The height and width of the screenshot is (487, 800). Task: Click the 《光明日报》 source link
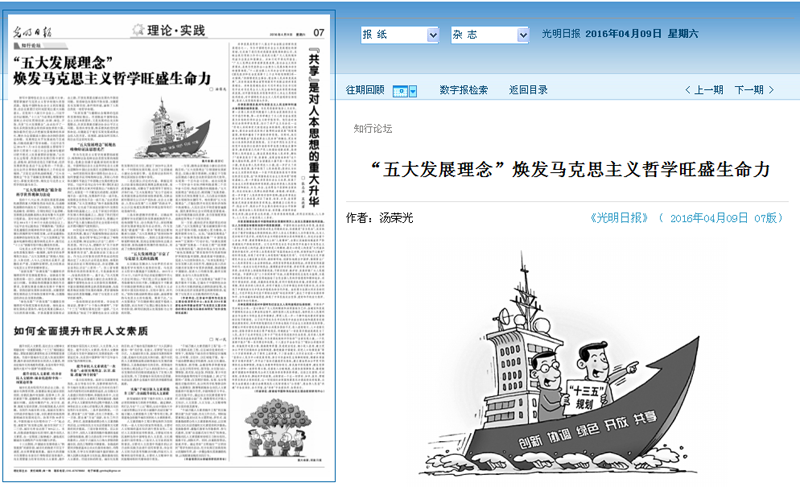tap(619, 217)
